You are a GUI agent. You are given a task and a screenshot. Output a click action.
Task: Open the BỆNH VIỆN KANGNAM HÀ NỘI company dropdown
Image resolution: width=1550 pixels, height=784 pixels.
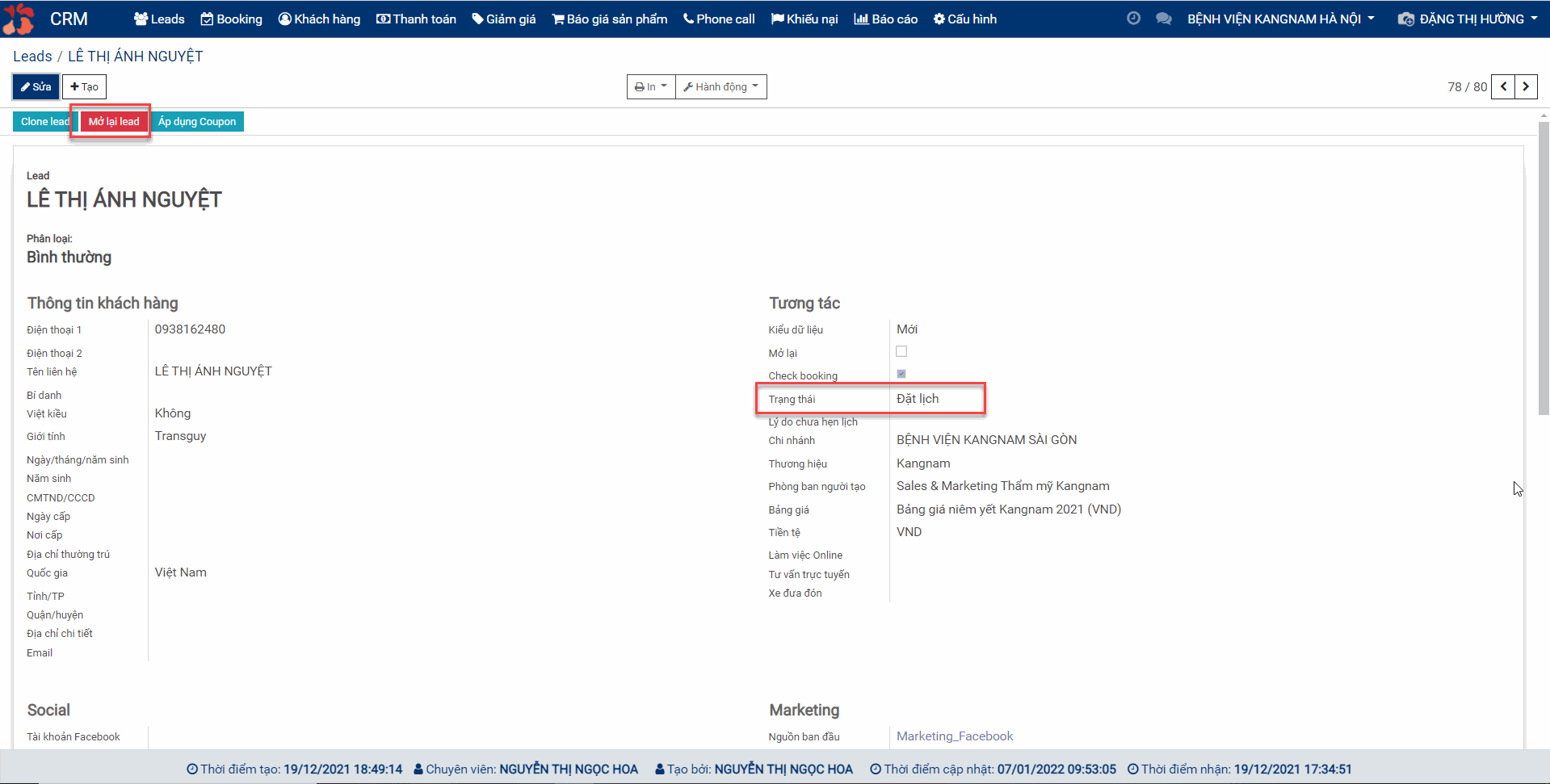[1280, 19]
